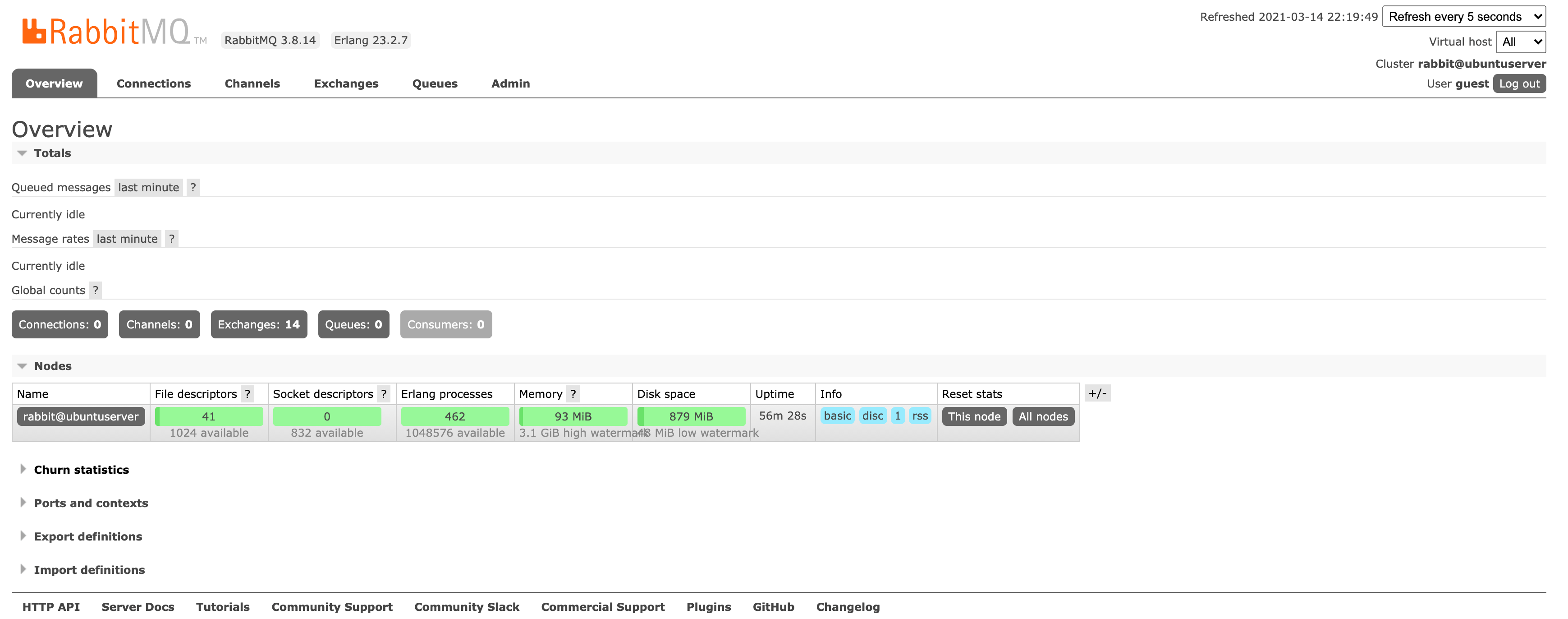Click the File descriptors usage bar
Viewport: 1568px width, 619px height.
click(x=209, y=417)
